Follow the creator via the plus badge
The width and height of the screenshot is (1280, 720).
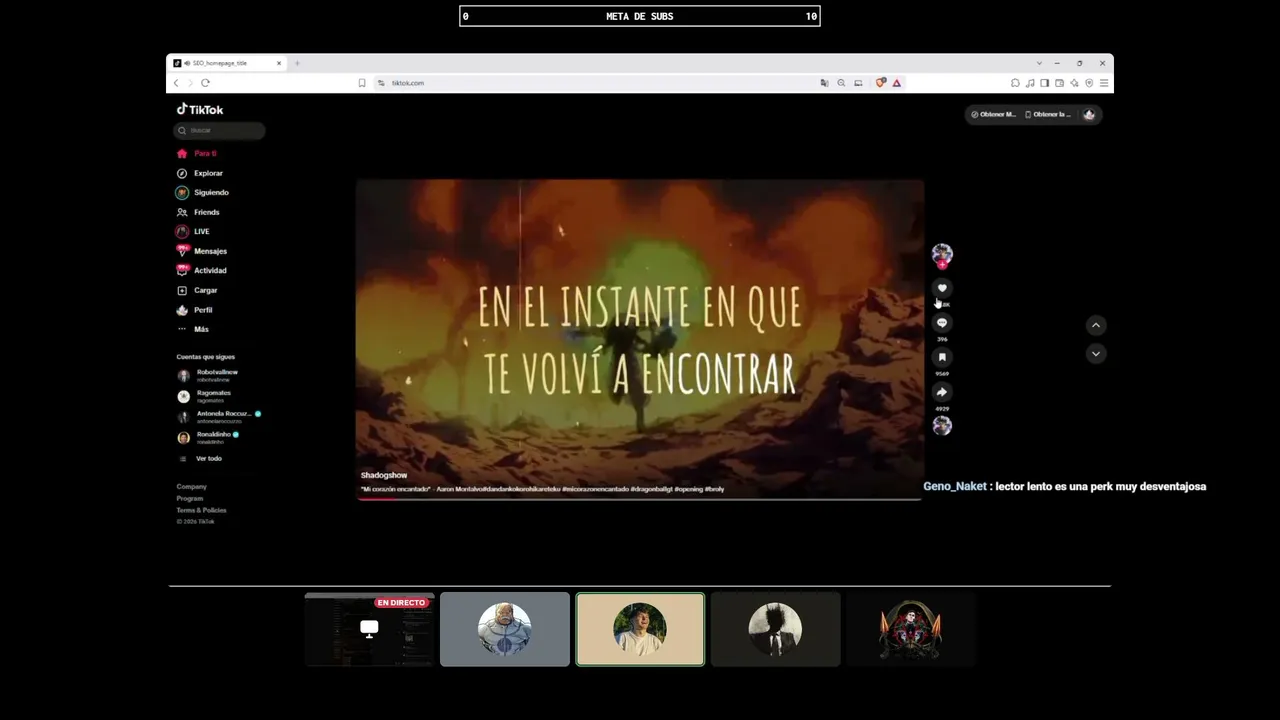[942, 265]
